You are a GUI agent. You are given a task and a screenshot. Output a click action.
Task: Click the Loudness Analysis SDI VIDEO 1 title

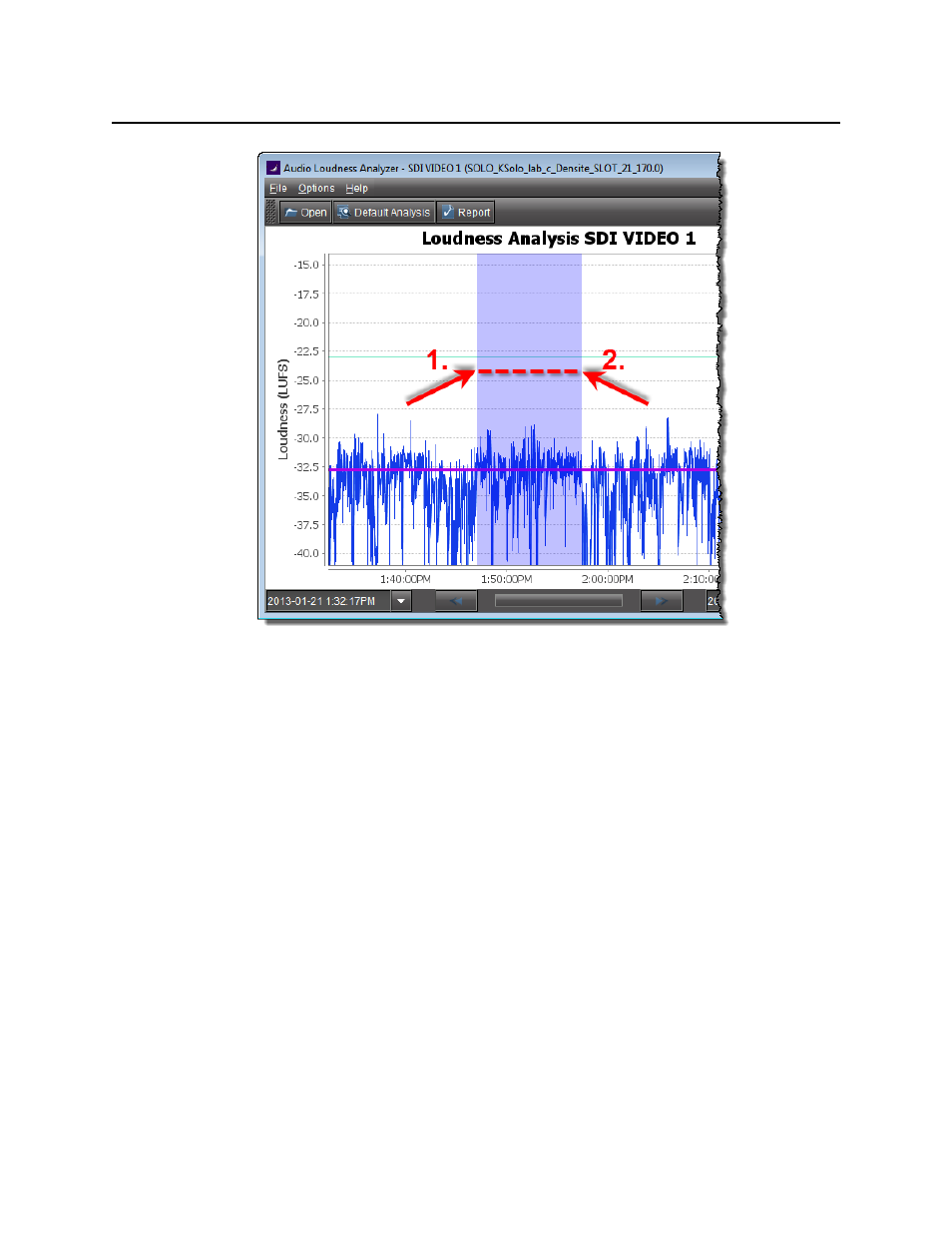pos(559,239)
